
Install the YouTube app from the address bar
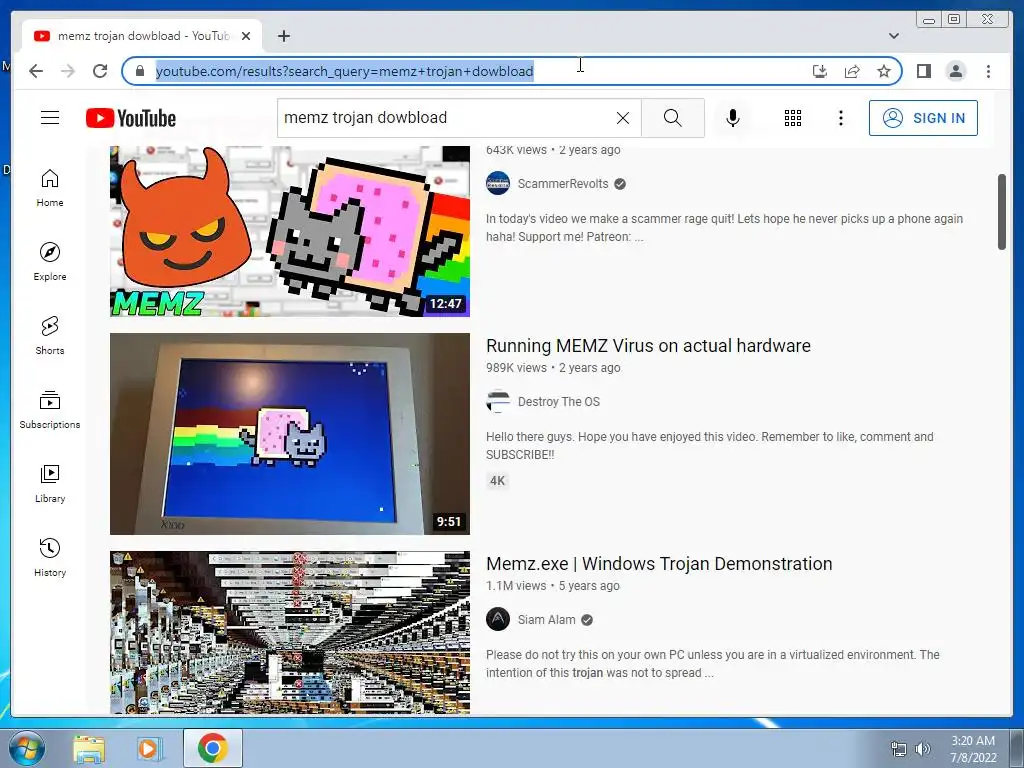[x=820, y=71]
